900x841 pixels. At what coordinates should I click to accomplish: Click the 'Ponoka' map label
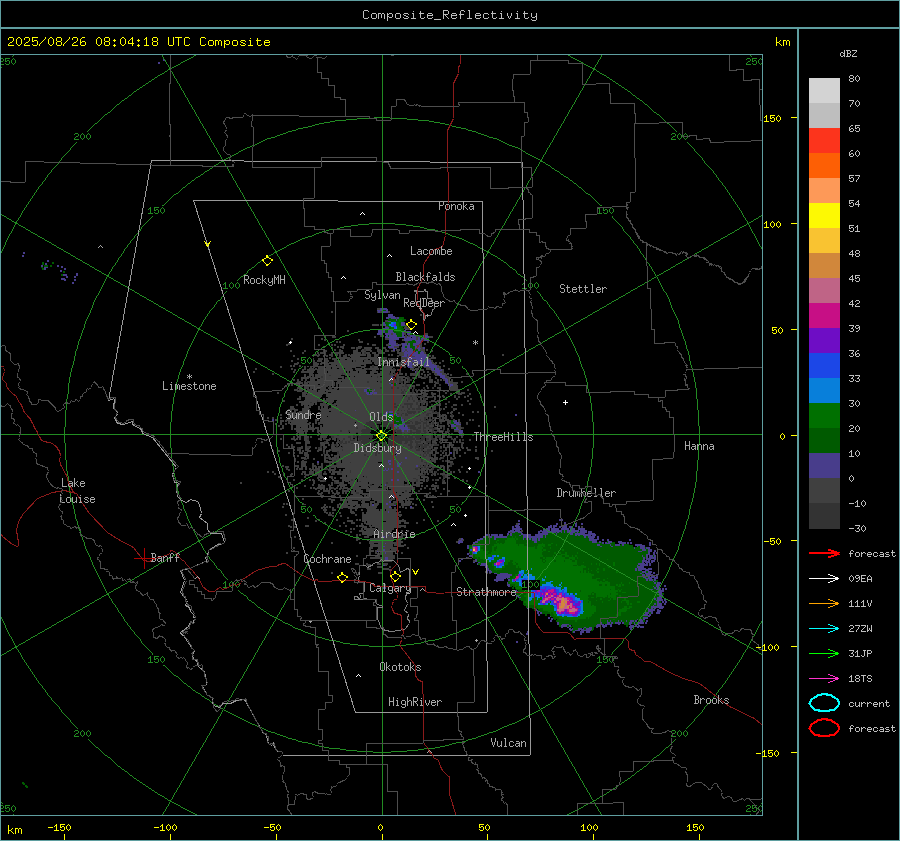pyautogui.click(x=456, y=206)
